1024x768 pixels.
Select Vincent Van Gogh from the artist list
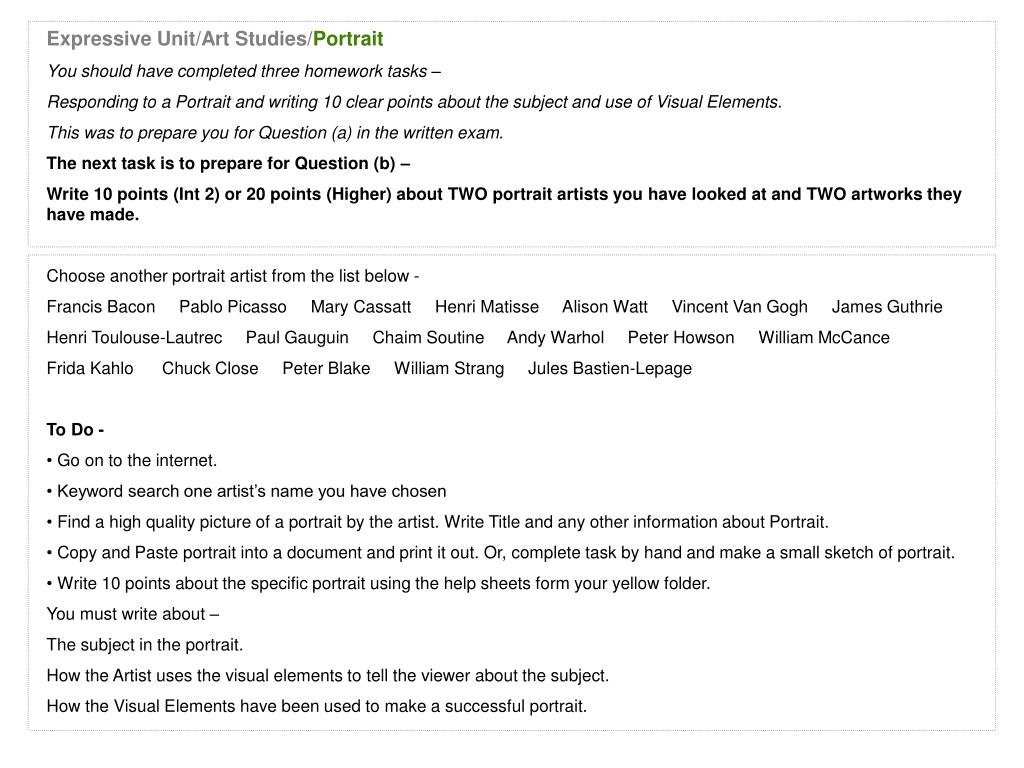pyautogui.click(x=740, y=307)
